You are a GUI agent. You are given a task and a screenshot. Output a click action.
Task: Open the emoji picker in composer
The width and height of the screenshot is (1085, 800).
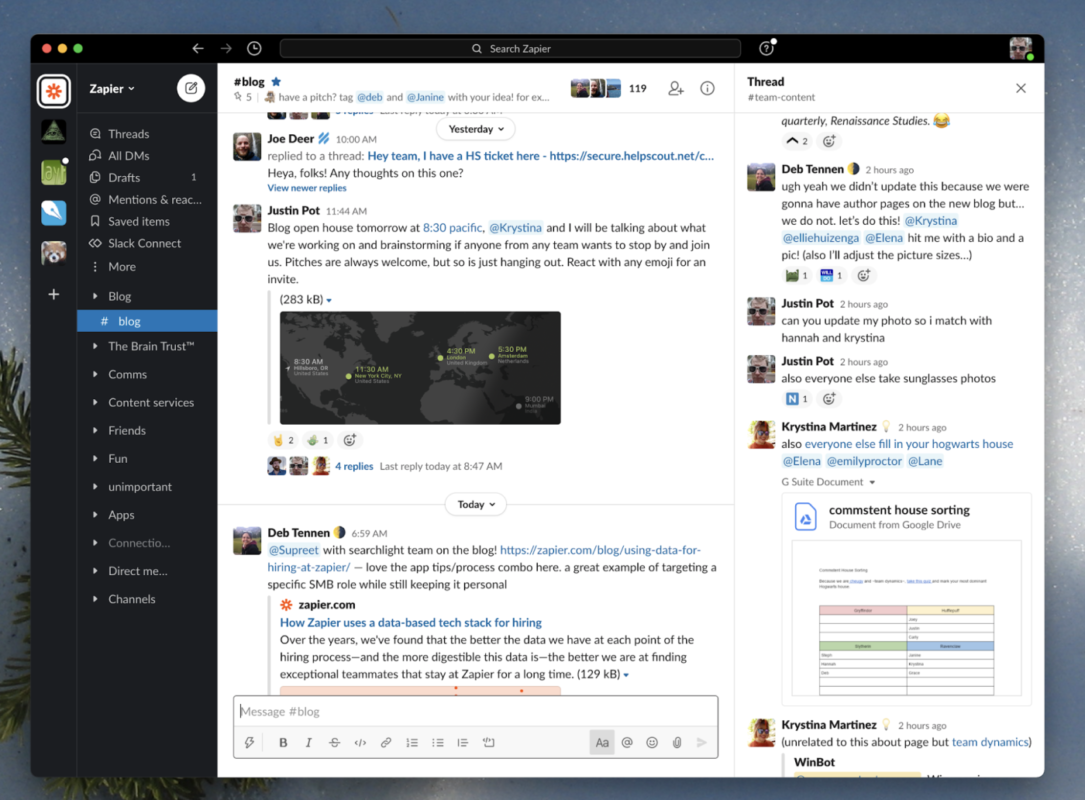point(652,742)
